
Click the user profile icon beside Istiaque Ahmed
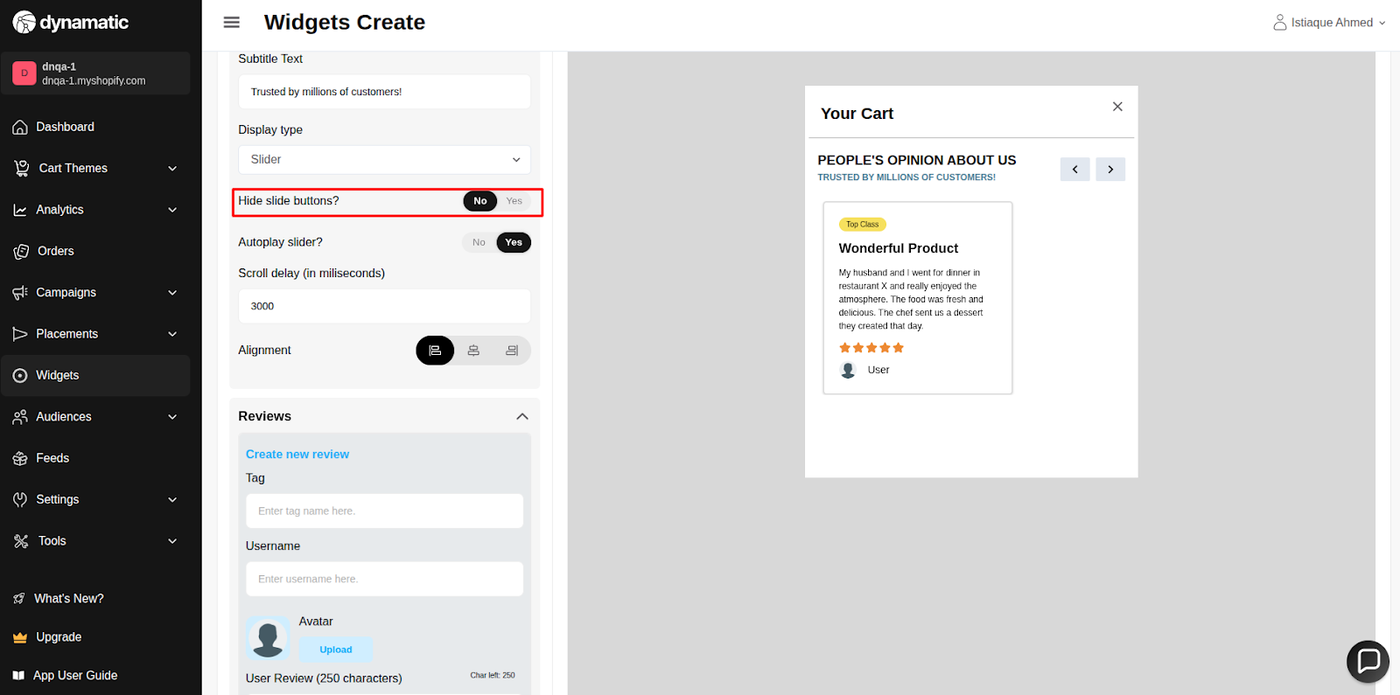[1279, 22]
